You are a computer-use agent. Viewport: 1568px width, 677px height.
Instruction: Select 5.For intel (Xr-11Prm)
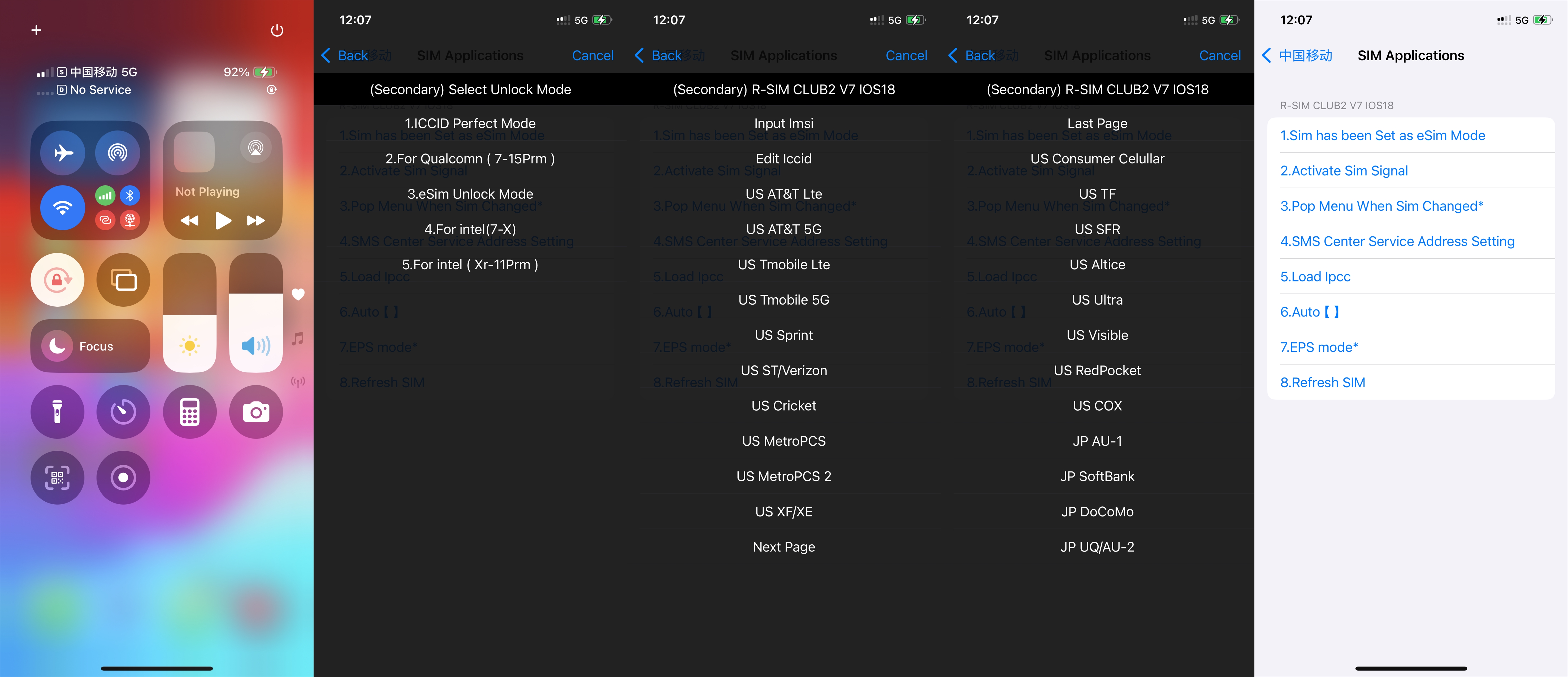pos(470,265)
